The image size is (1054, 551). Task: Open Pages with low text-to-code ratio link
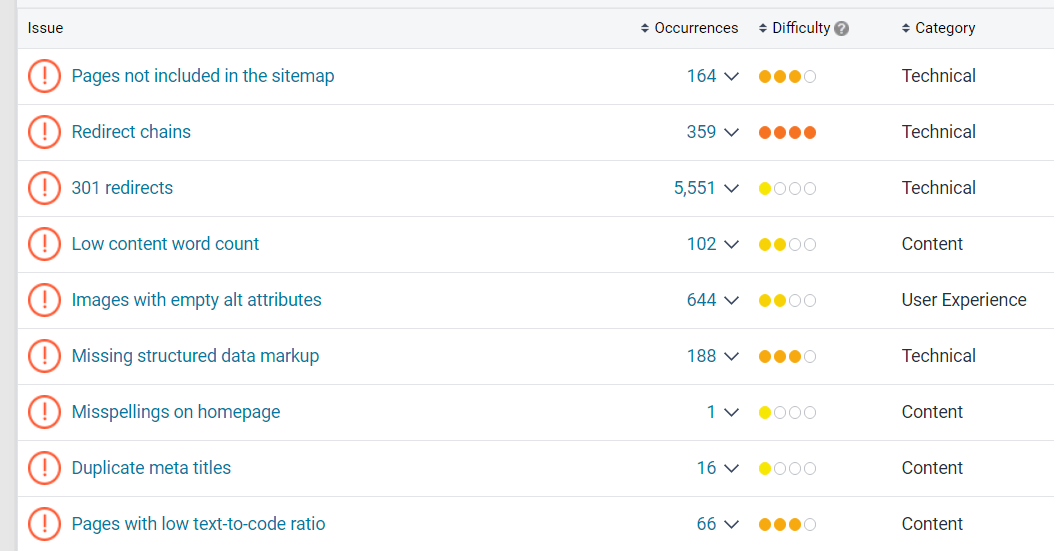pyautogui.click(x=198, y=524)
